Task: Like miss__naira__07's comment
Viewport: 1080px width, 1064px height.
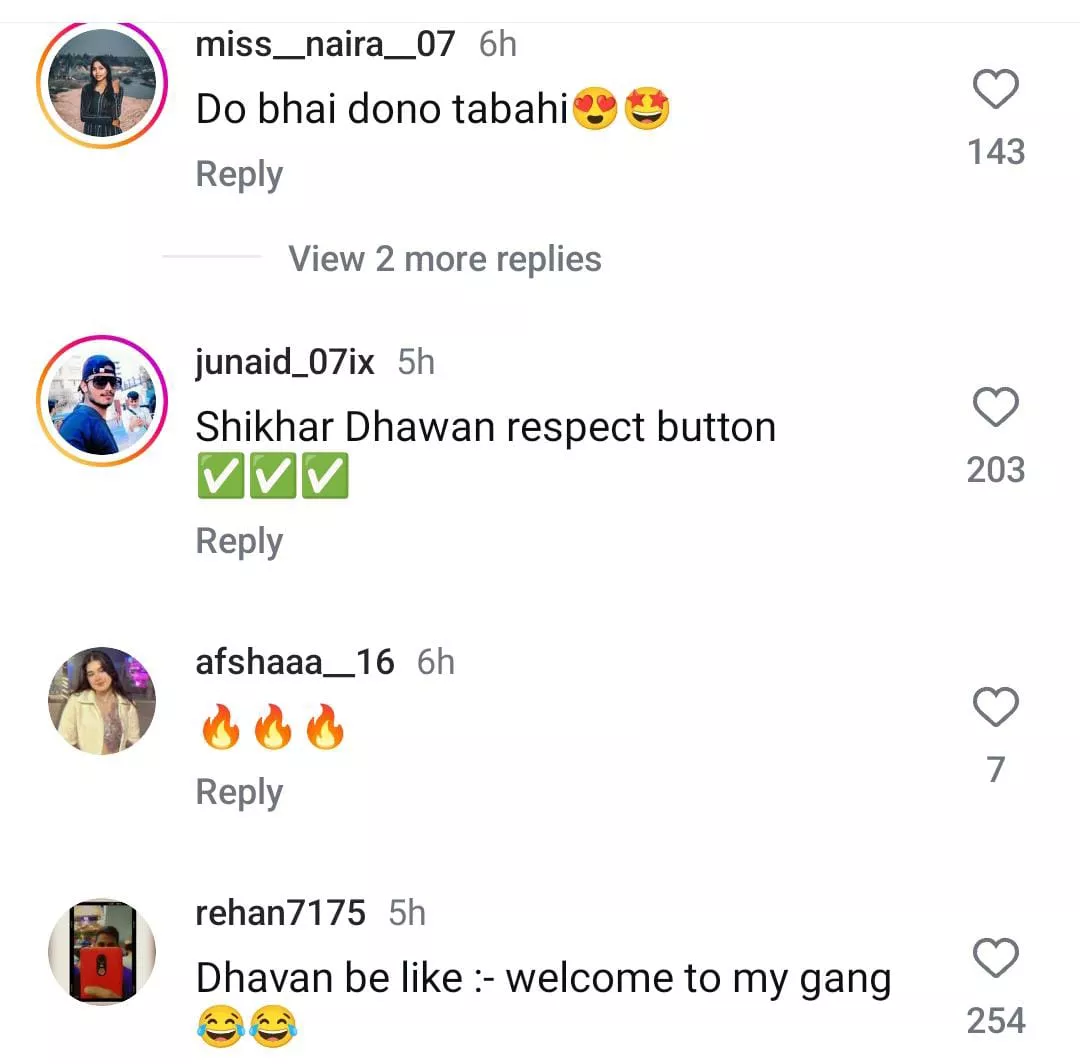Action: pos(995,91)
